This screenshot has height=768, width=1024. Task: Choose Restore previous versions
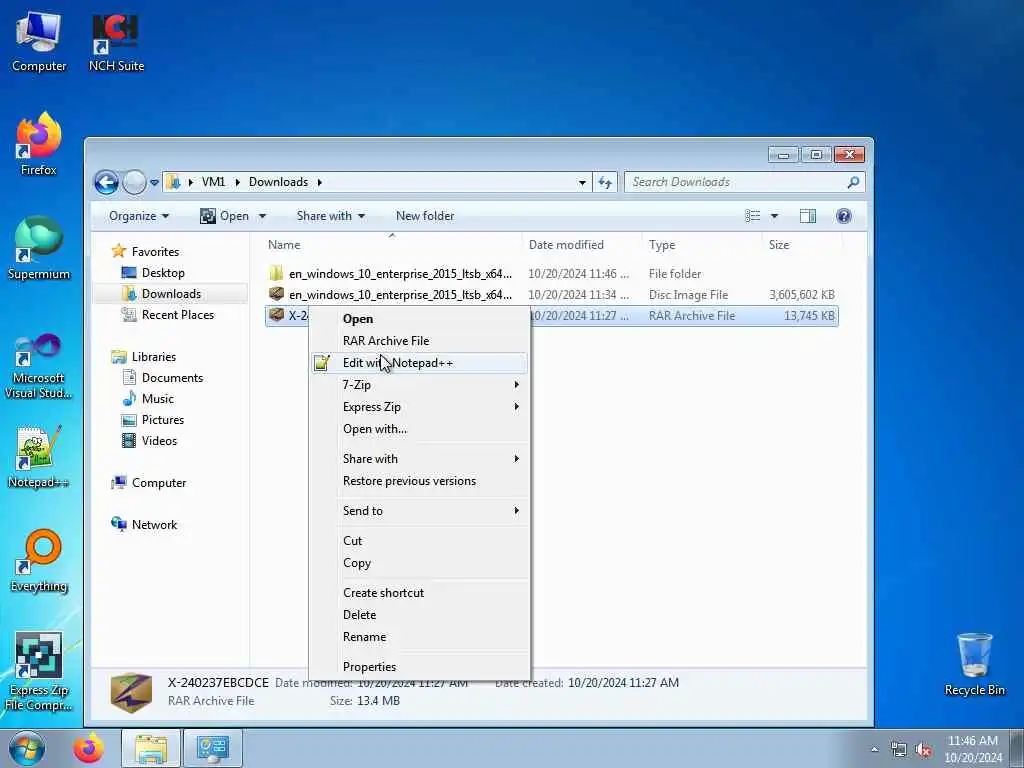pyautogui.click(x=419, y=481)
